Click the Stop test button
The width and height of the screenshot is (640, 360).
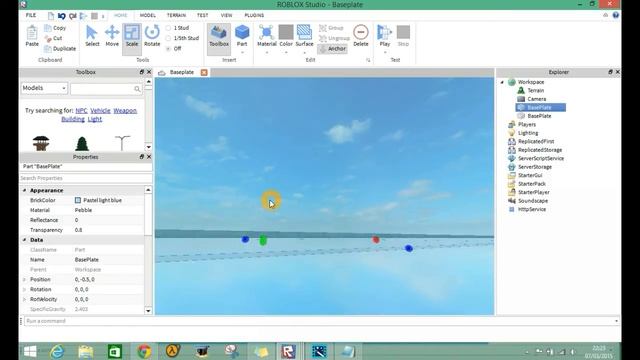(x=403, y=36)
